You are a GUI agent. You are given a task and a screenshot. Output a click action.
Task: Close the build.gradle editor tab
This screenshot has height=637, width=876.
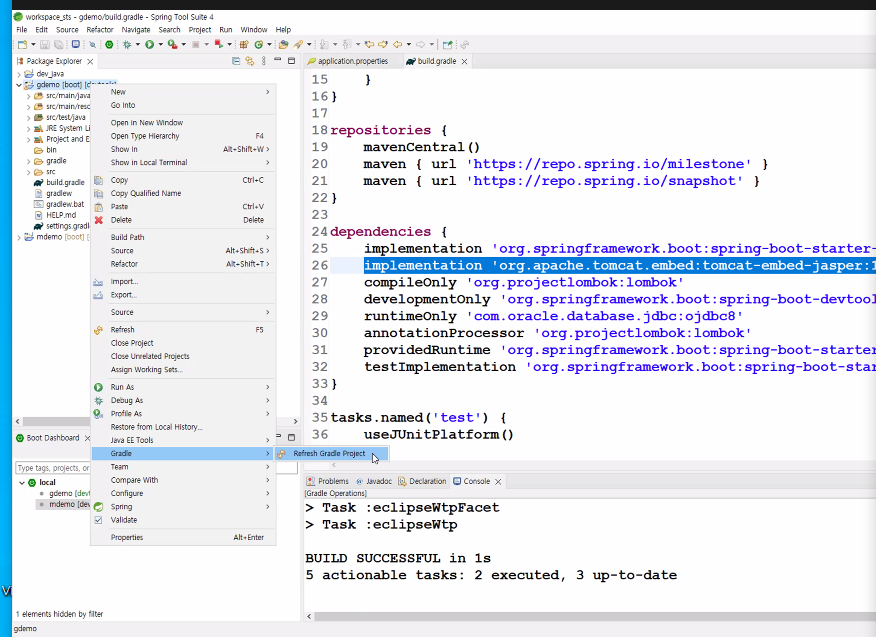pyautogui.click(x=464, y=61)
